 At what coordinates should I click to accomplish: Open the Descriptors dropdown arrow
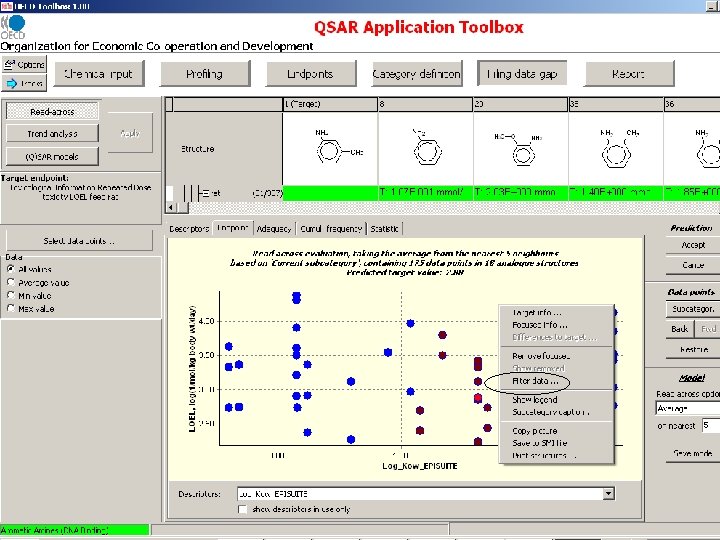(608, 494)
